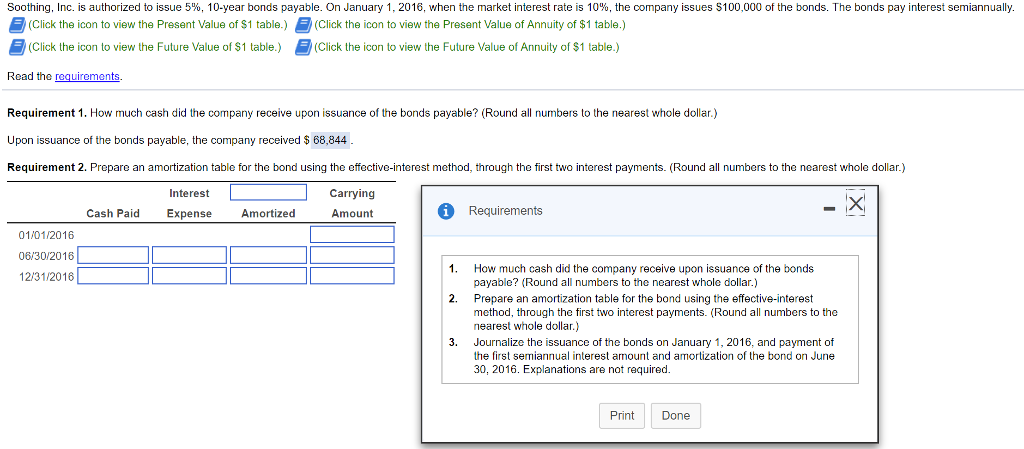This screenshot has width=1024, height=449.
Task: Click the Requirement 2. heading
Action: click(x=47, y=167)
